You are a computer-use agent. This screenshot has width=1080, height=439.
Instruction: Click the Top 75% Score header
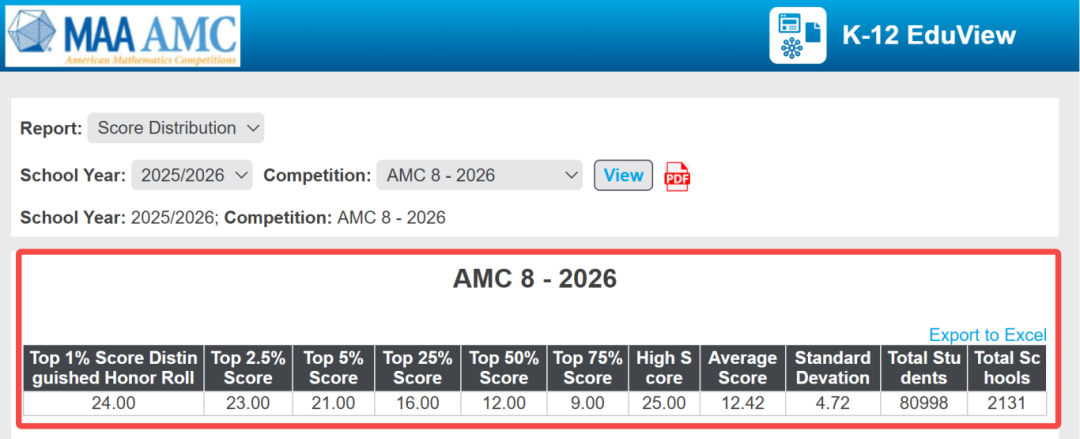(x=588, y=368)
